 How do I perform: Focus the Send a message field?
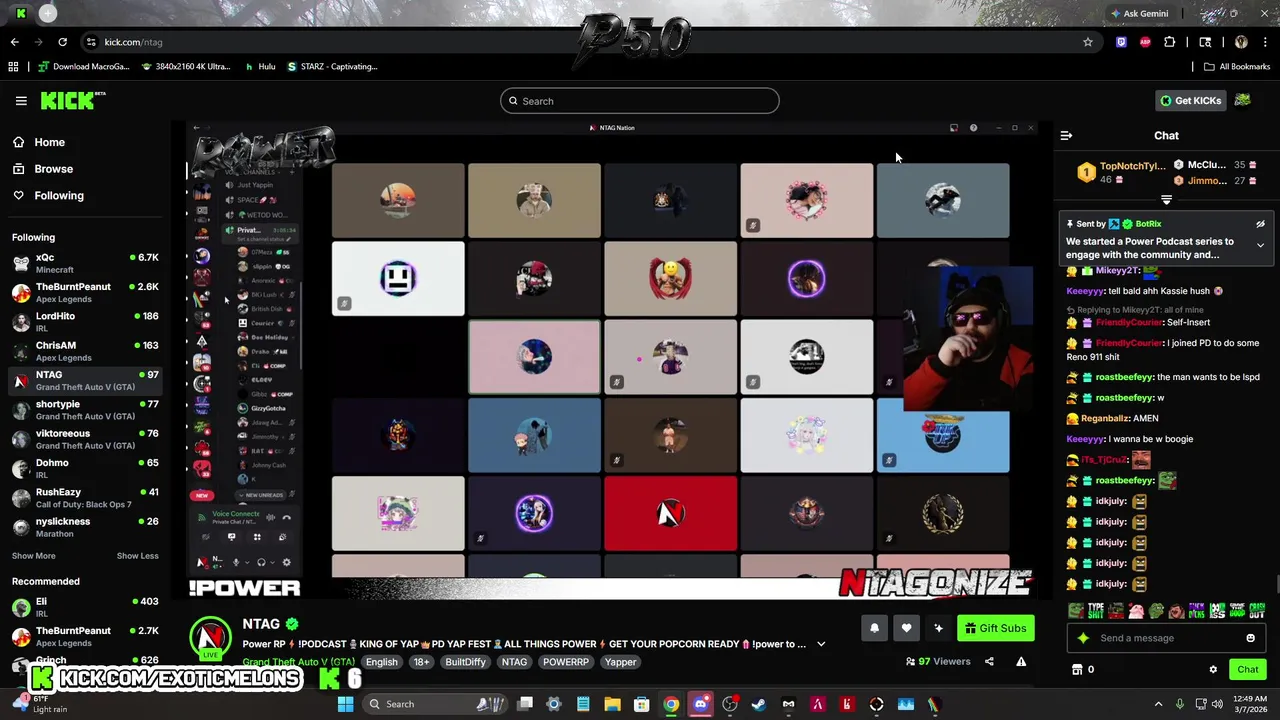click(1166, 638)
